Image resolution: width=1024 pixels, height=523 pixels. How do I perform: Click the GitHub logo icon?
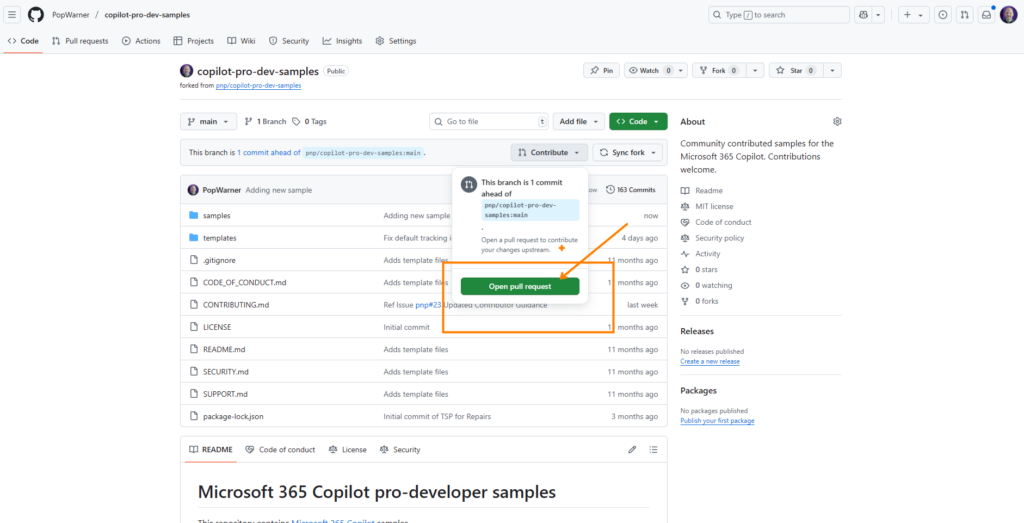(x=35, y=15)
